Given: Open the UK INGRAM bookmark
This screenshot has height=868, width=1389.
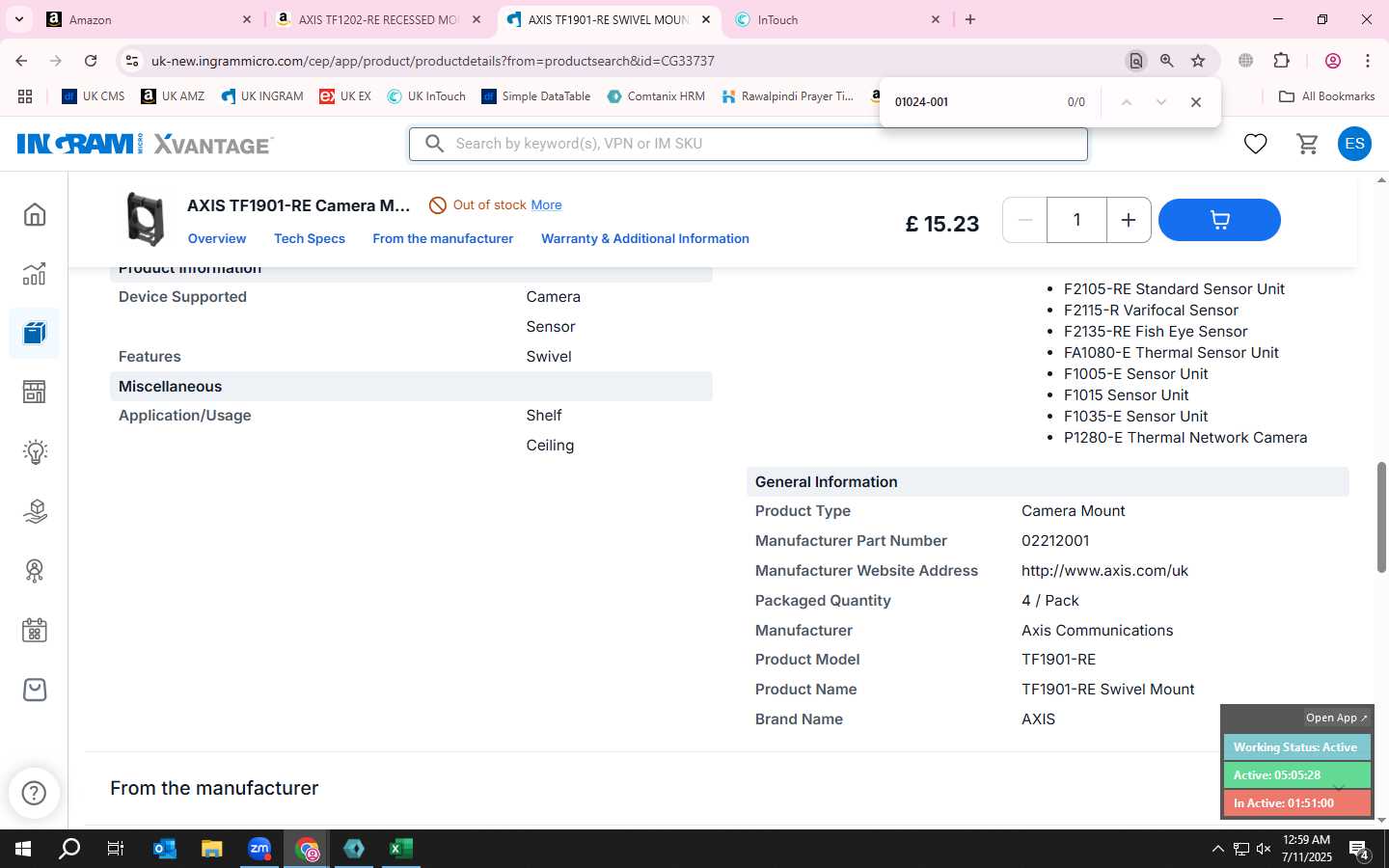Looking at the screenshot, I should [x=262, y=96].
